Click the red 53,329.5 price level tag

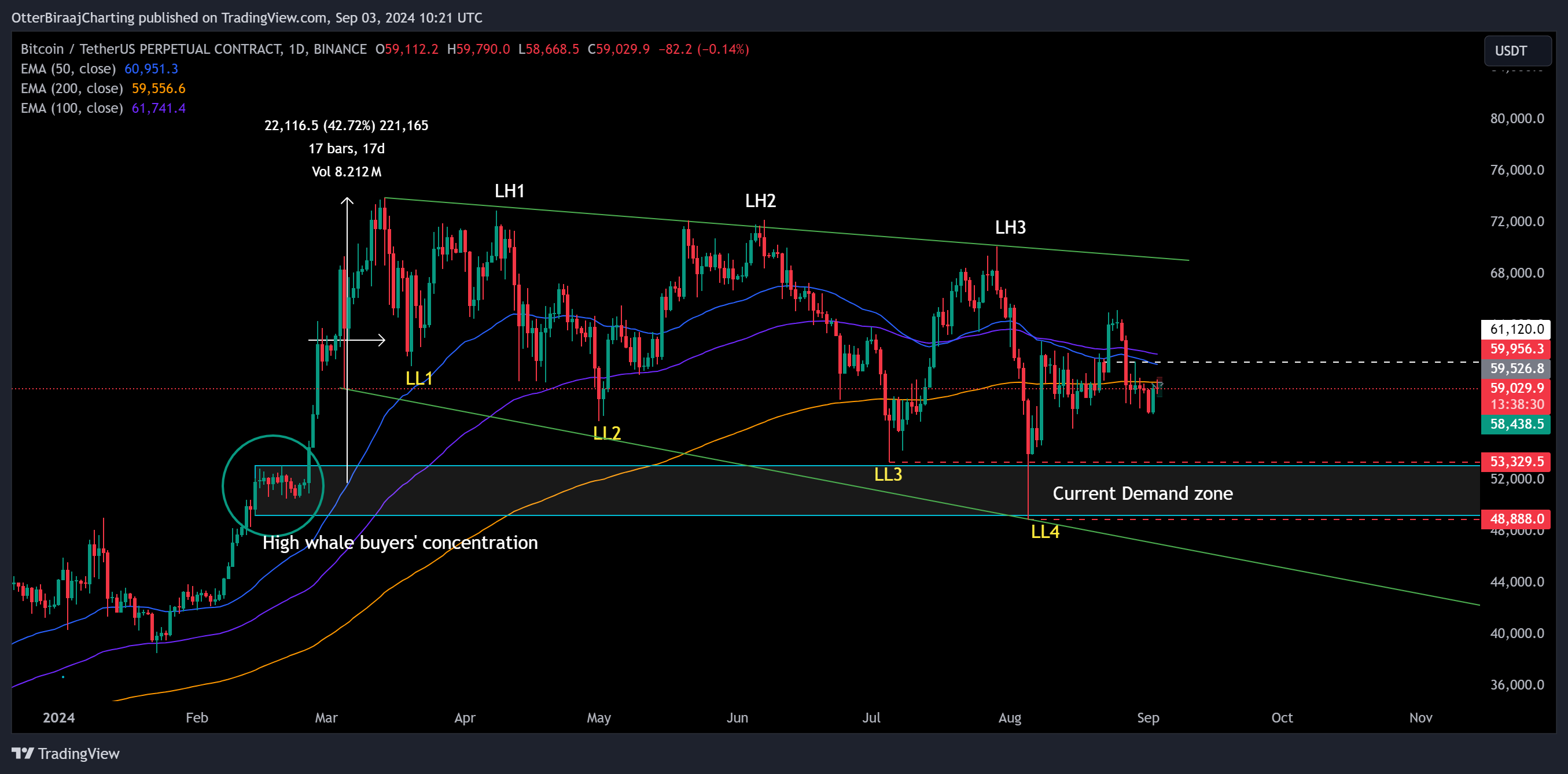click(1517, 461)
